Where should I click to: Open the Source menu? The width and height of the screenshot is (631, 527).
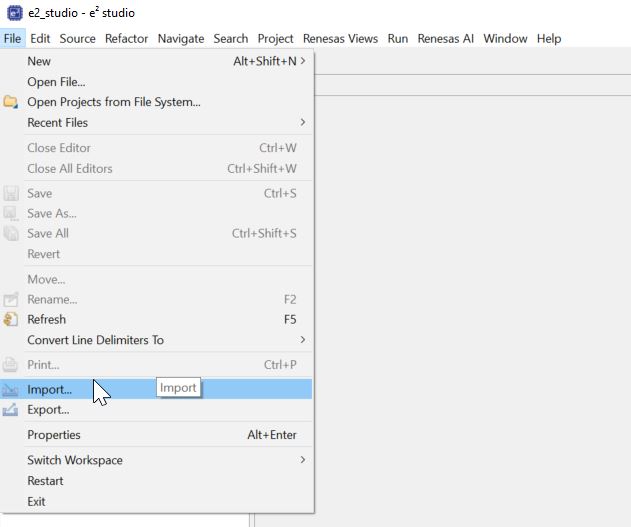(78, 39)
